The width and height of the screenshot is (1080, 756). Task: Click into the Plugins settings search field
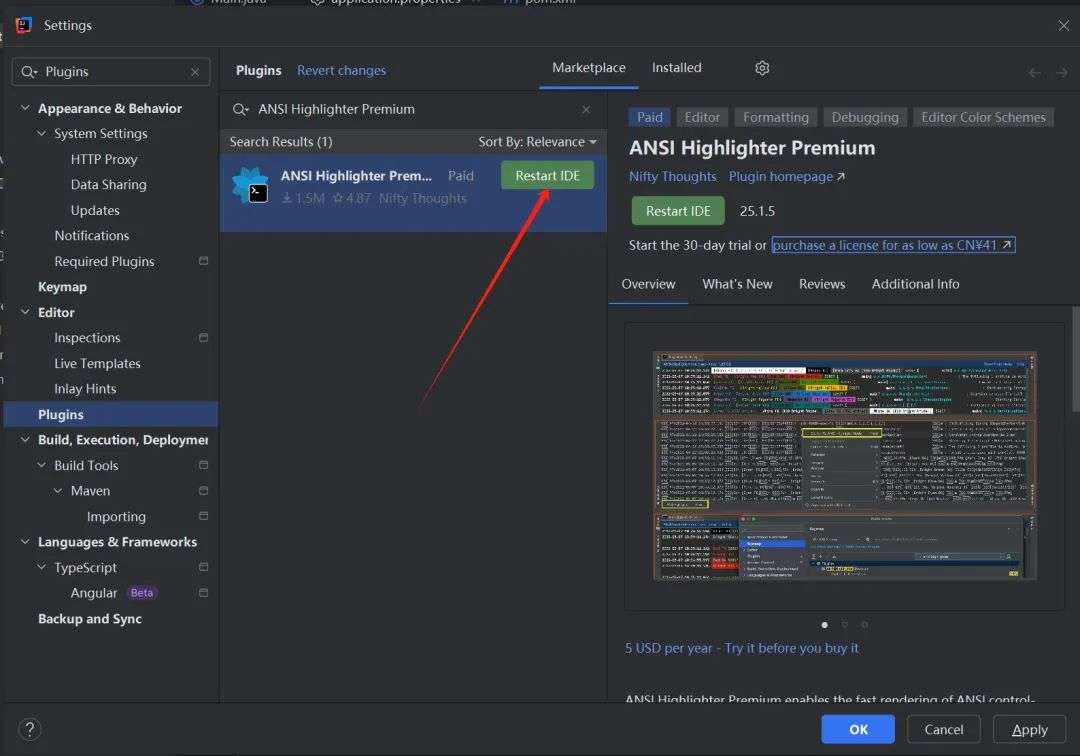pyautogui.click(x=111, y=72)
